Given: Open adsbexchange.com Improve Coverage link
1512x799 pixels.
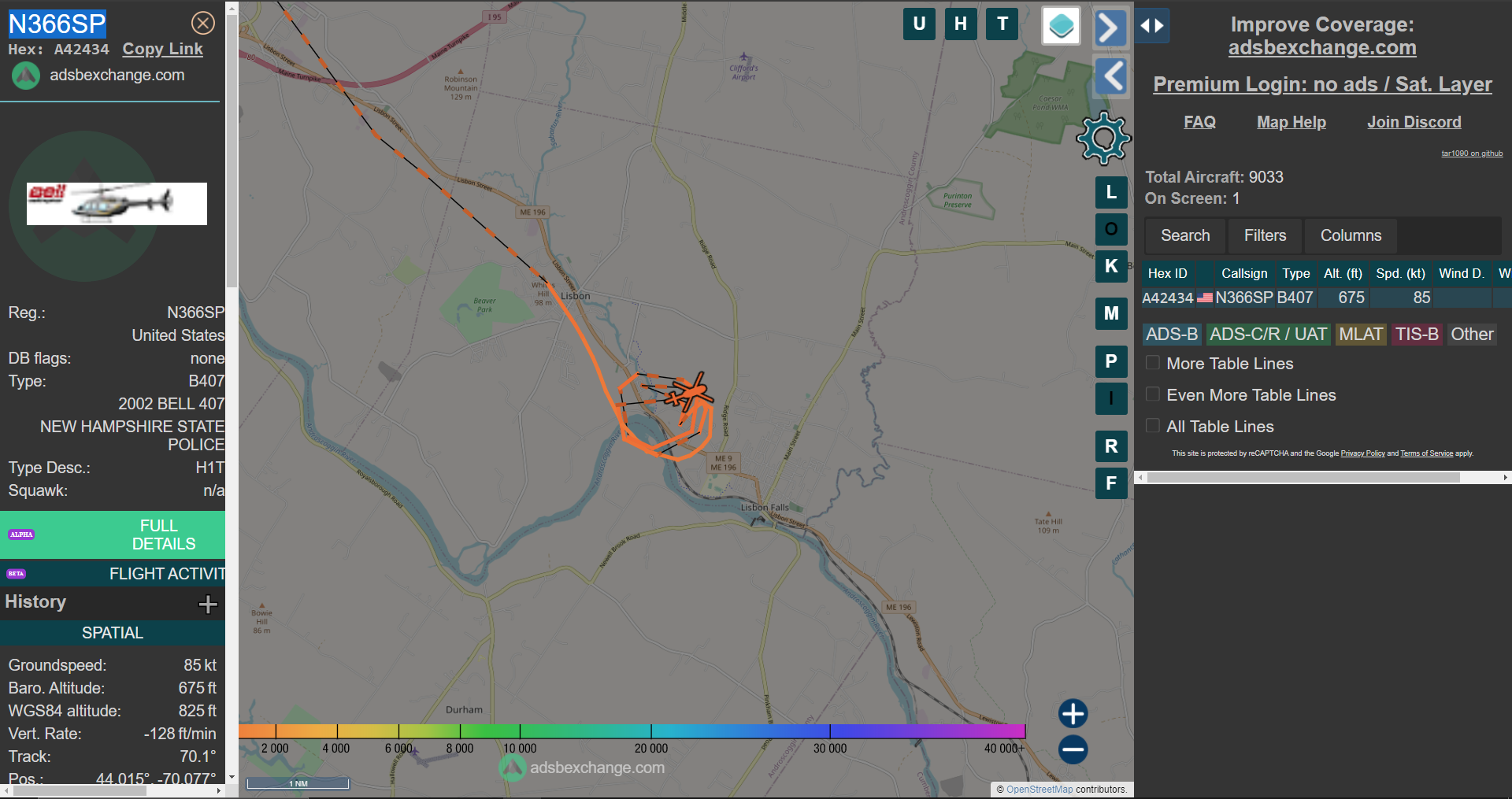Looking at the screenshot, I should pos(1322,48).
